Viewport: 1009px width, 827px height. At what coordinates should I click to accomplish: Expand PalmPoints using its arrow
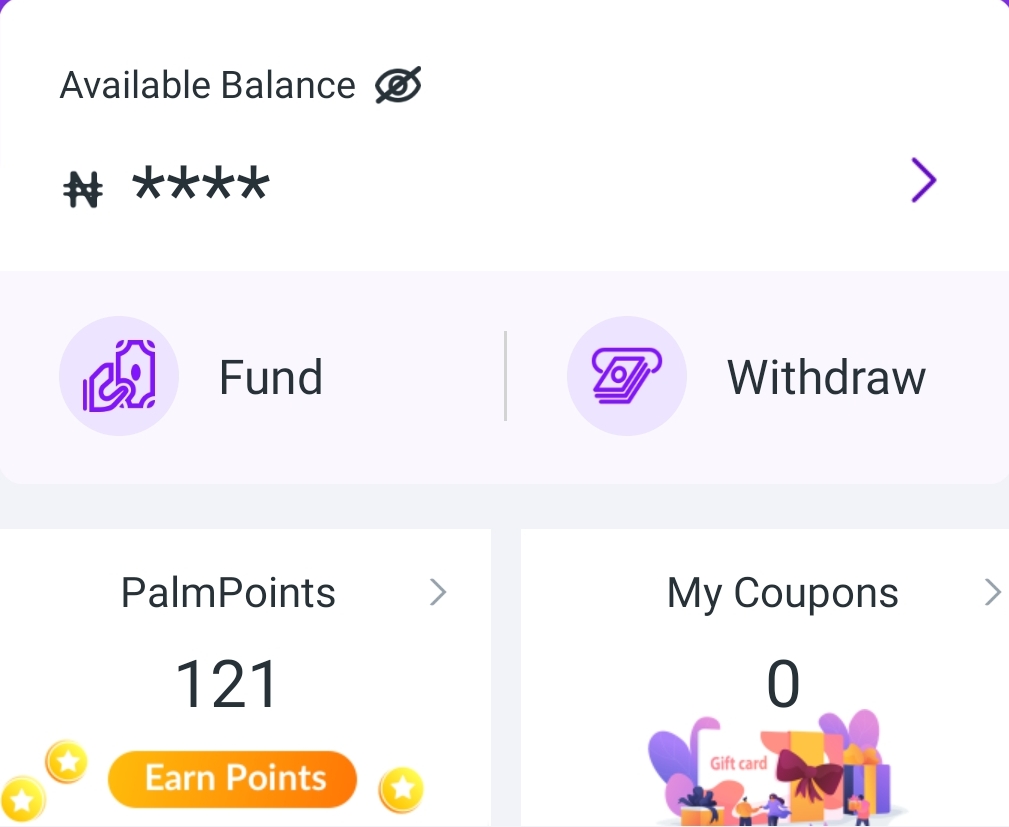438,592
